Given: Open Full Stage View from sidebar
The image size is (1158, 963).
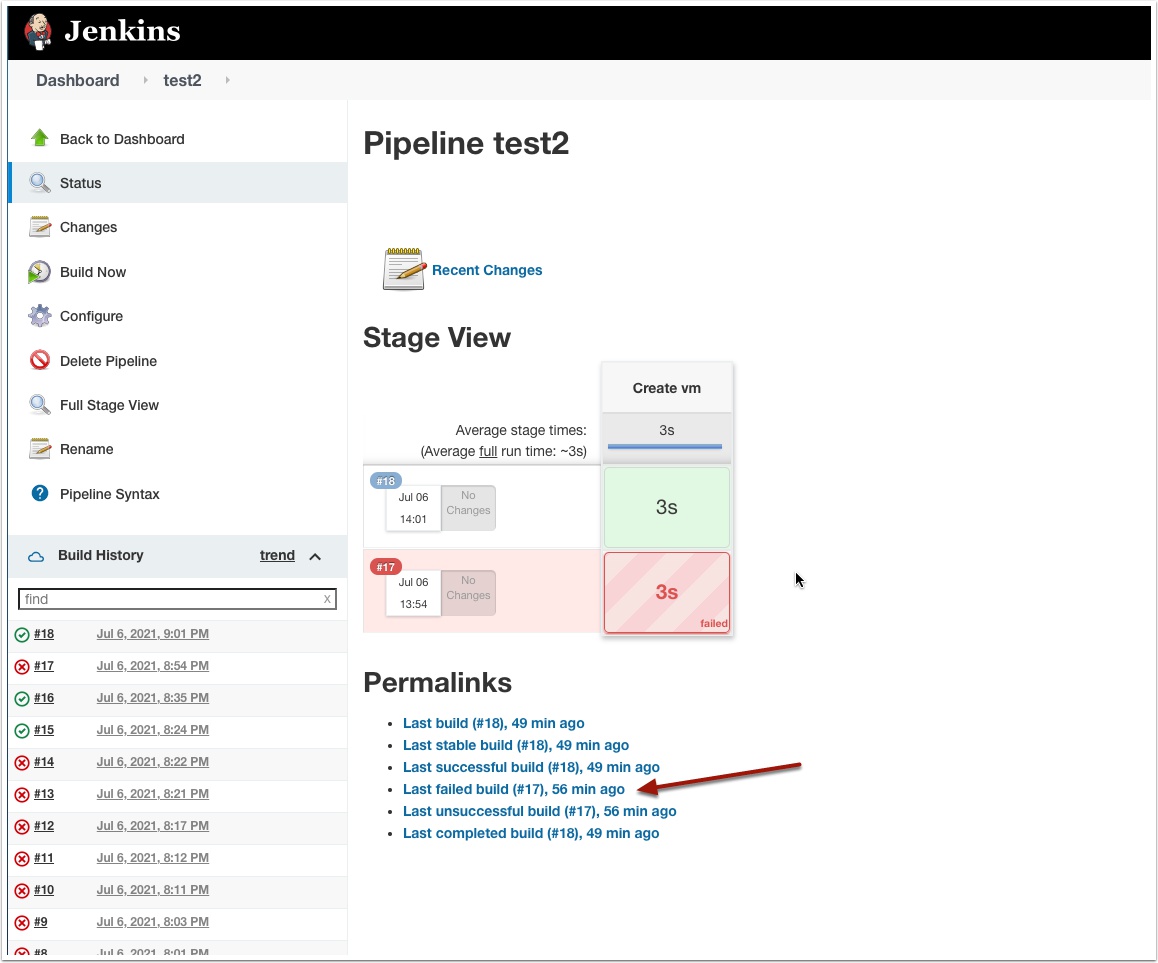Looking at the screenshot, I should pos(109,405).
